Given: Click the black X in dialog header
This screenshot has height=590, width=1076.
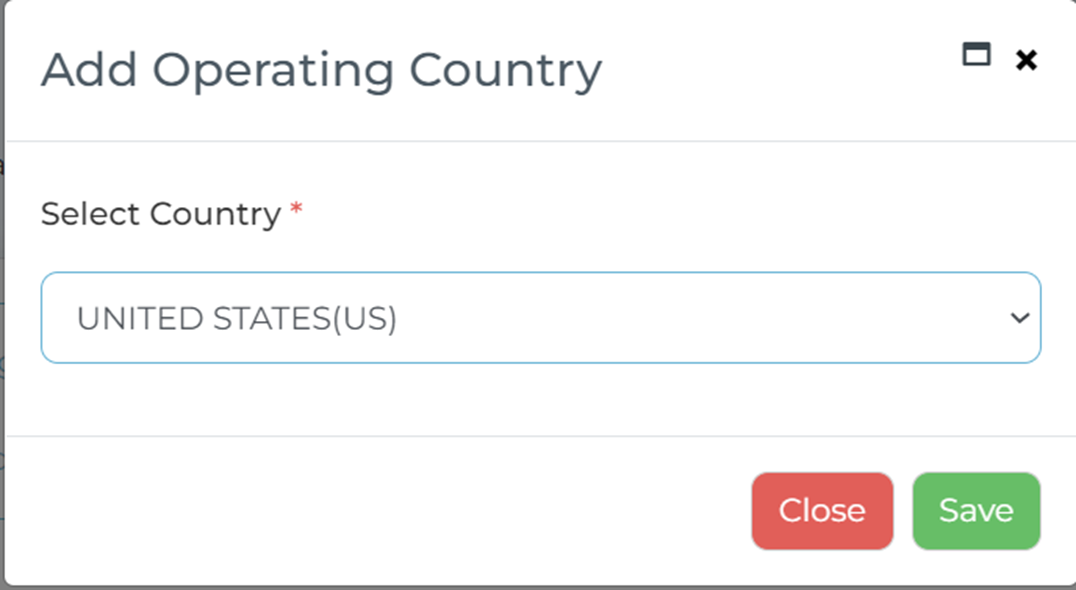Looking at the screenshot, I should tap(1026, 60).
